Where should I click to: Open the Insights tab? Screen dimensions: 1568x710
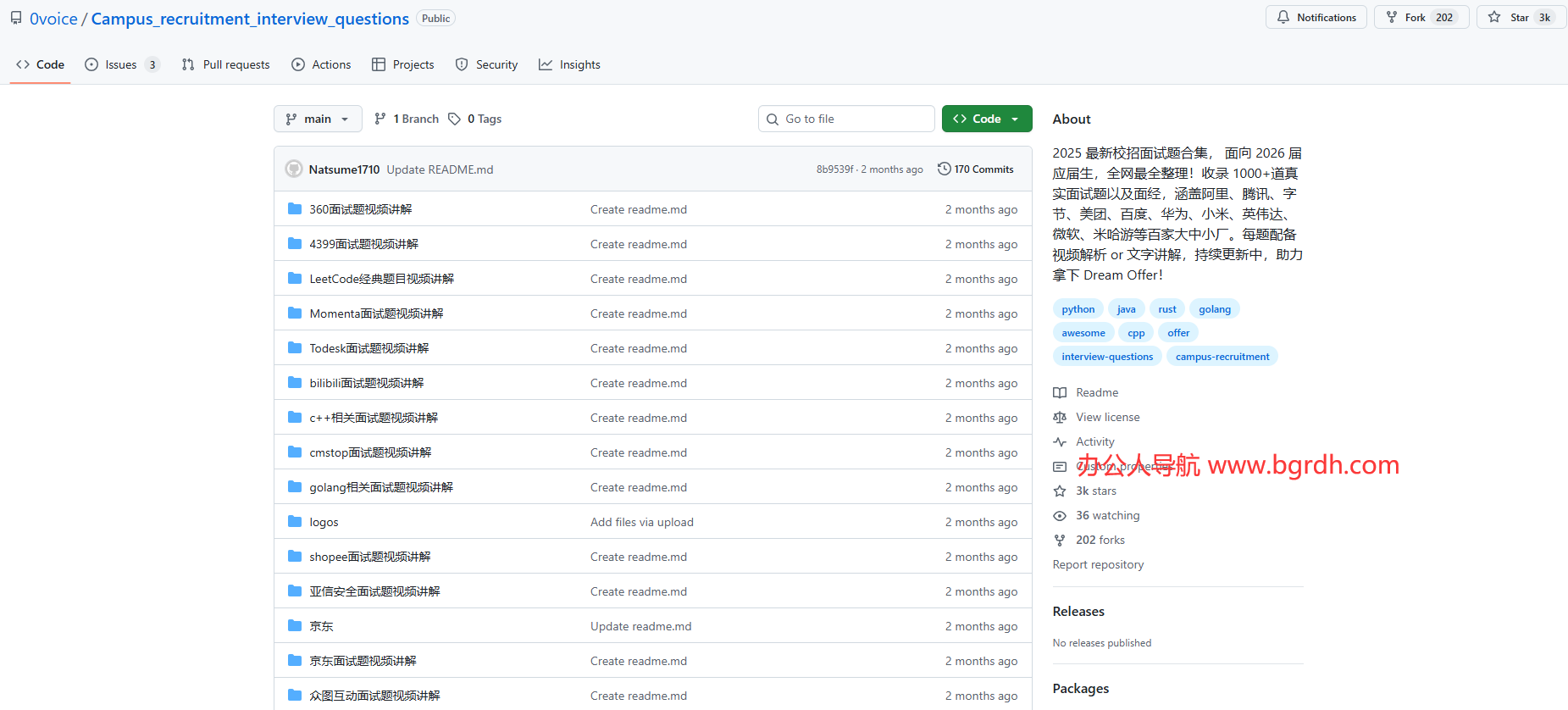coord(569,65)
